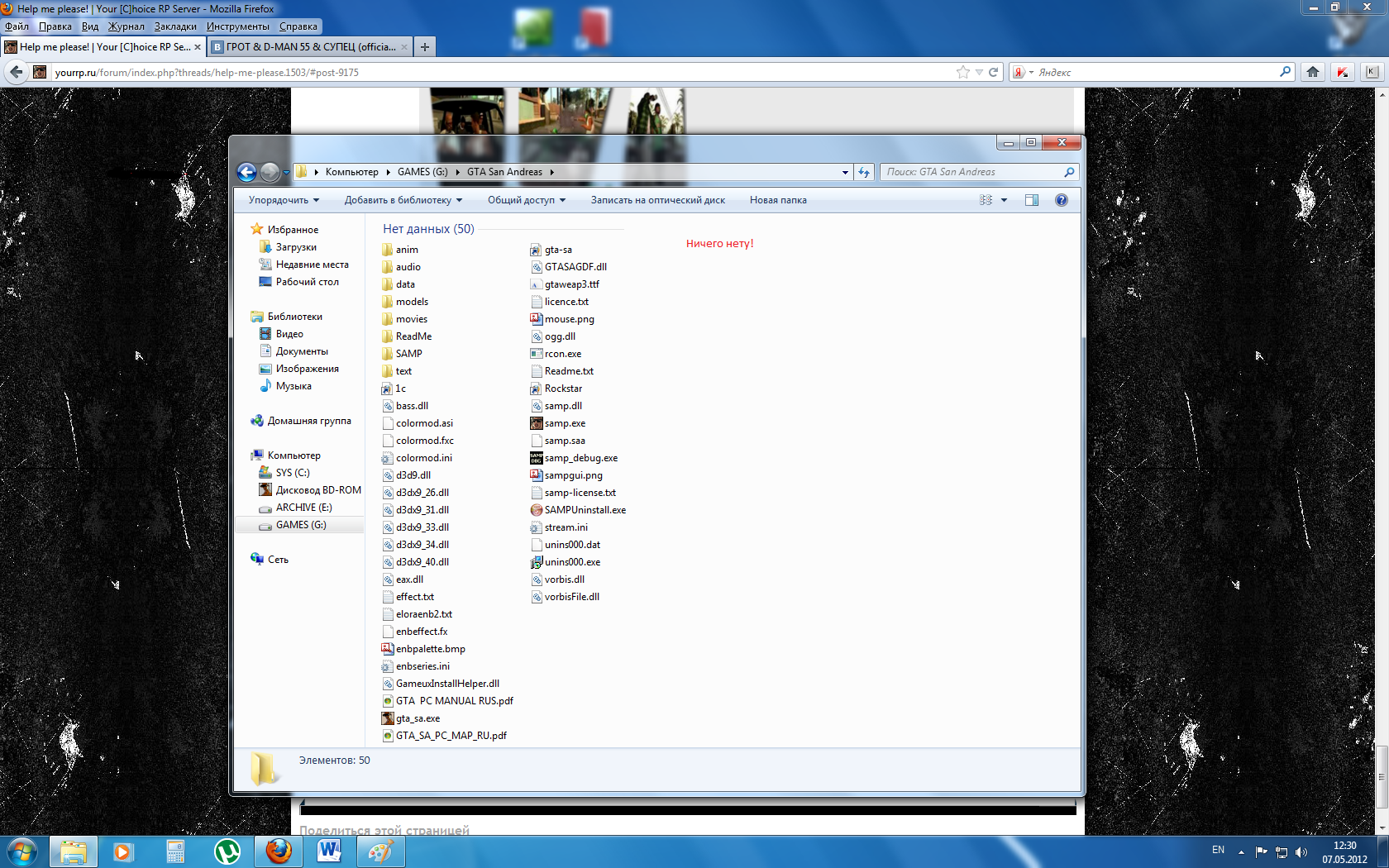Select the SAMPUninstall.exe file

pyautogui.click(x=579, y=510)
